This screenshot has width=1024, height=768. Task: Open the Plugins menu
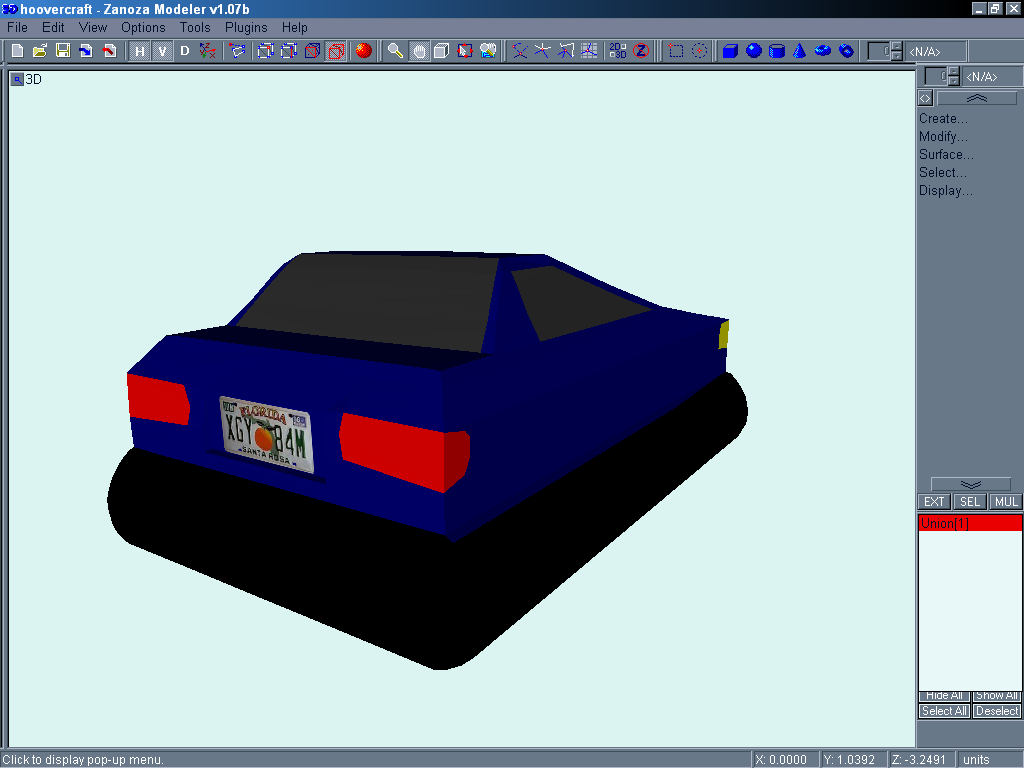click(246, 27)
